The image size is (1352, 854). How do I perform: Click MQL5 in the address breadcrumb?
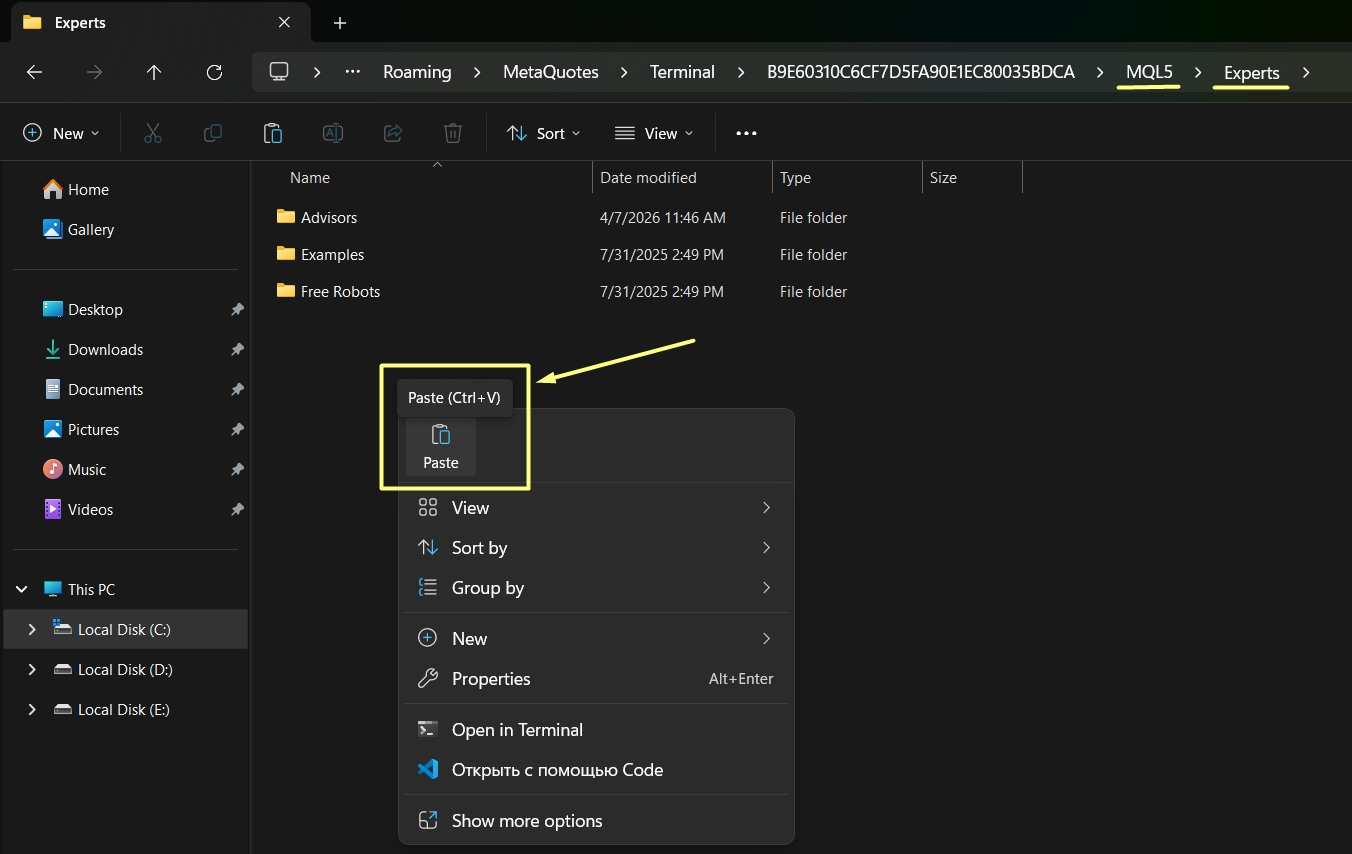tap(1149, 72)
